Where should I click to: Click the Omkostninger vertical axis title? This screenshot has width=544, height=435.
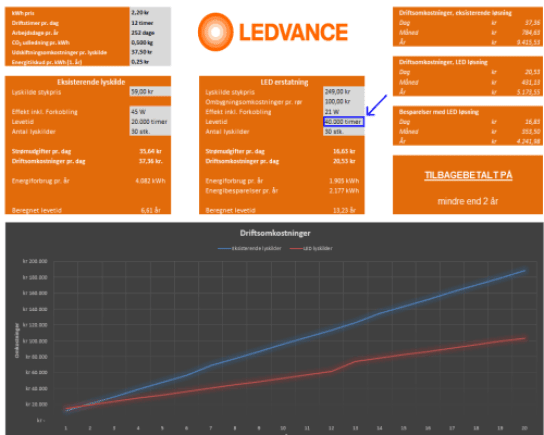tap(17, 340)
